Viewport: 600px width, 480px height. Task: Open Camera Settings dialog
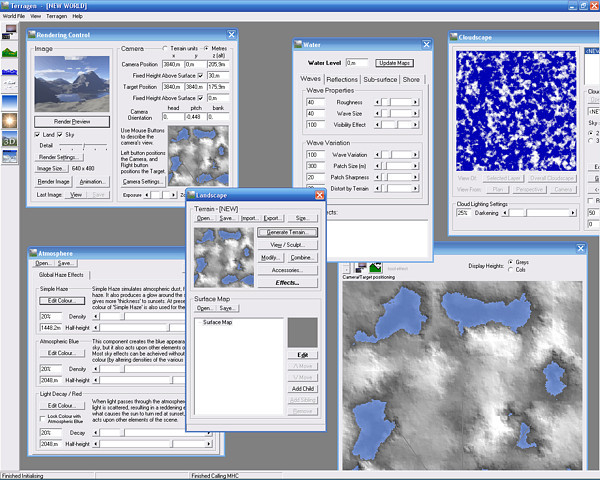[x=142, y=181]
